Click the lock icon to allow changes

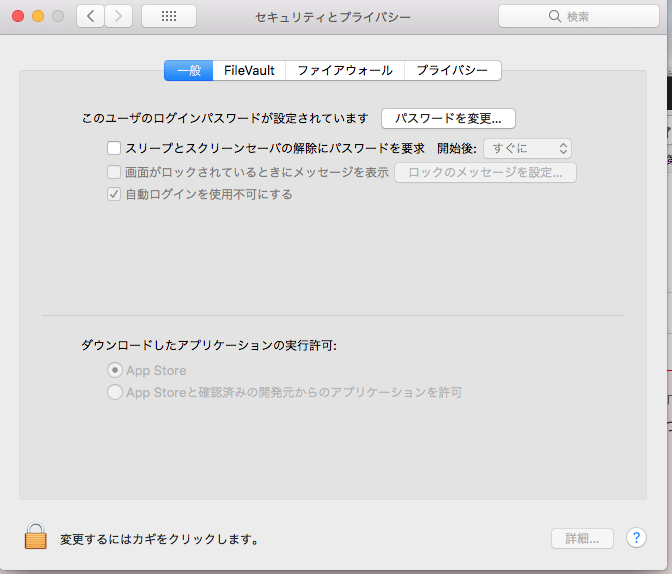coord(36,535)
